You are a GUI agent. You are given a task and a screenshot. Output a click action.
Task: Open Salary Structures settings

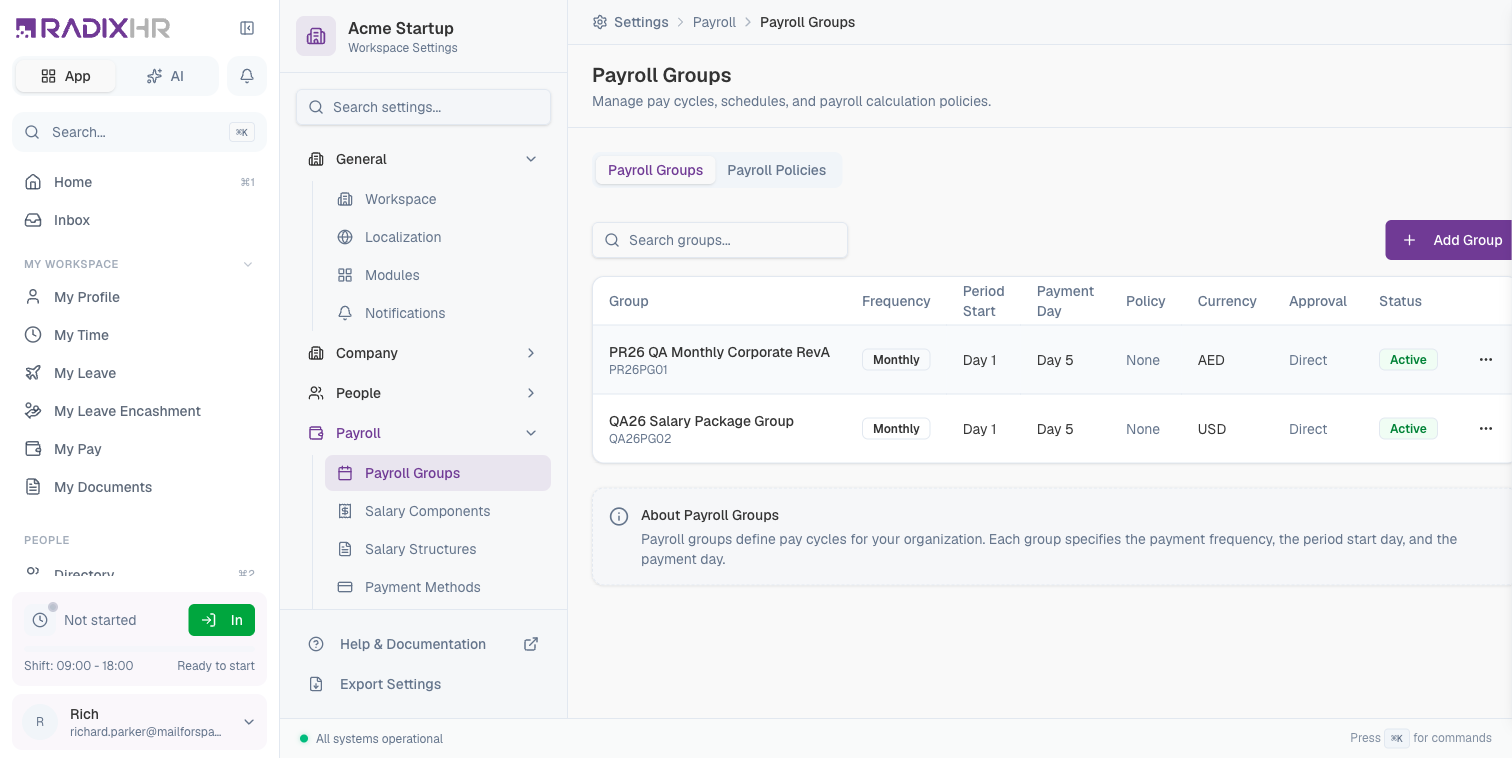pos(437,549)
